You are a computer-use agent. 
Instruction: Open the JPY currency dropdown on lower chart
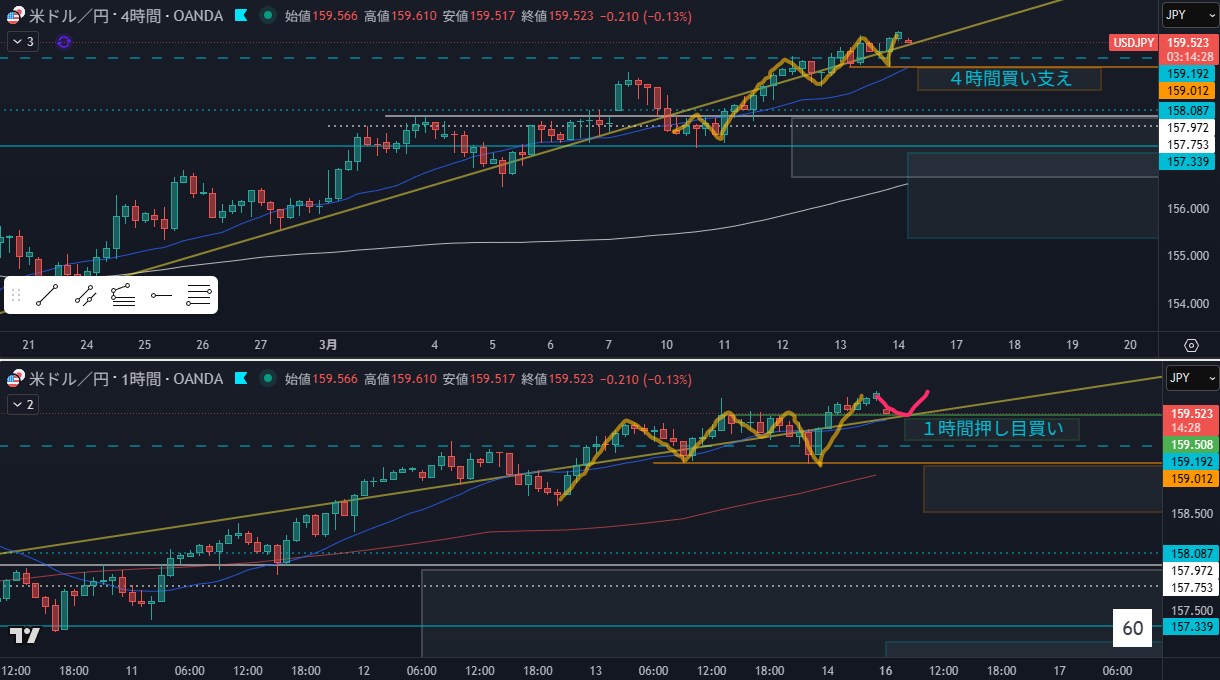[1192, 379]
